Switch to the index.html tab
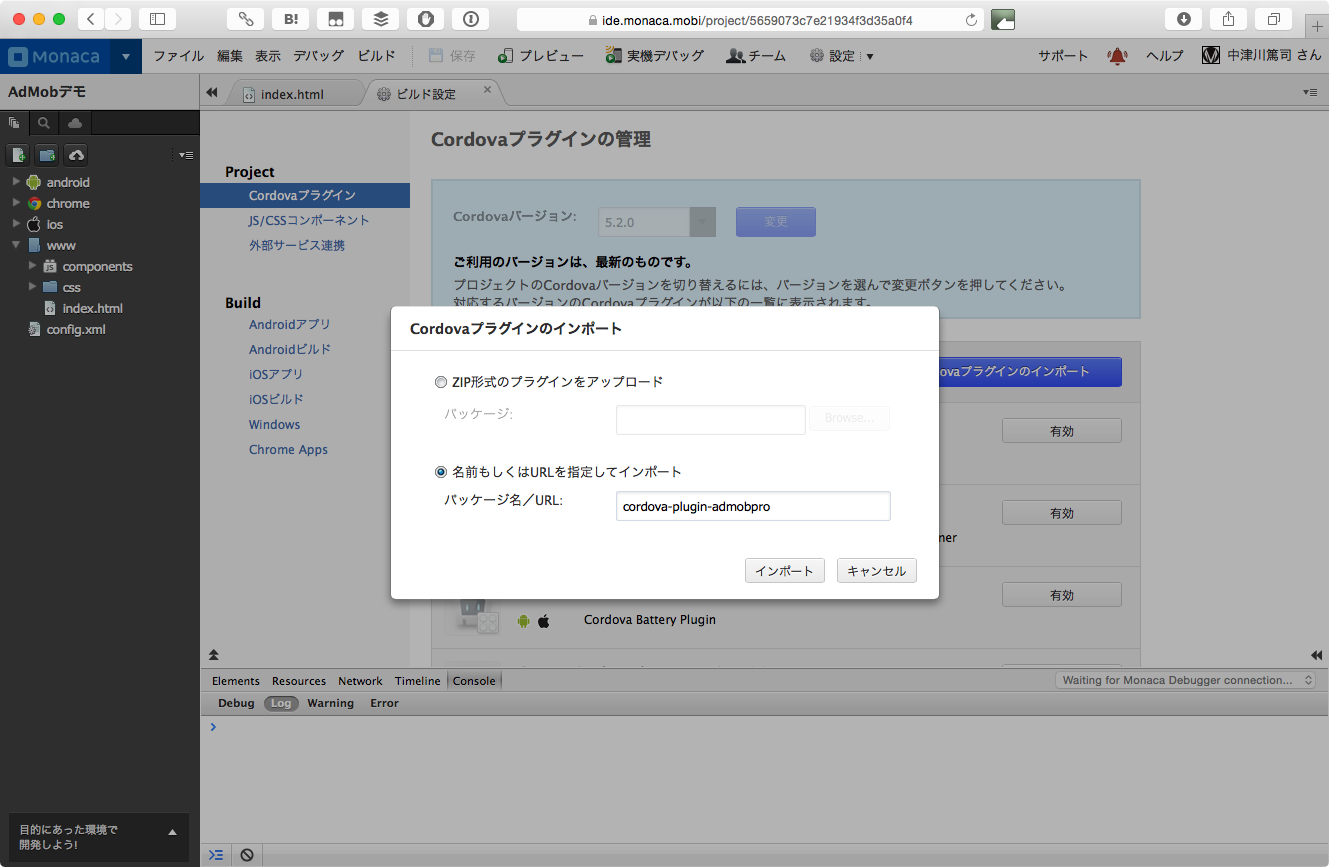Viewport: 1329px width, 867px height. click(291, 94)
